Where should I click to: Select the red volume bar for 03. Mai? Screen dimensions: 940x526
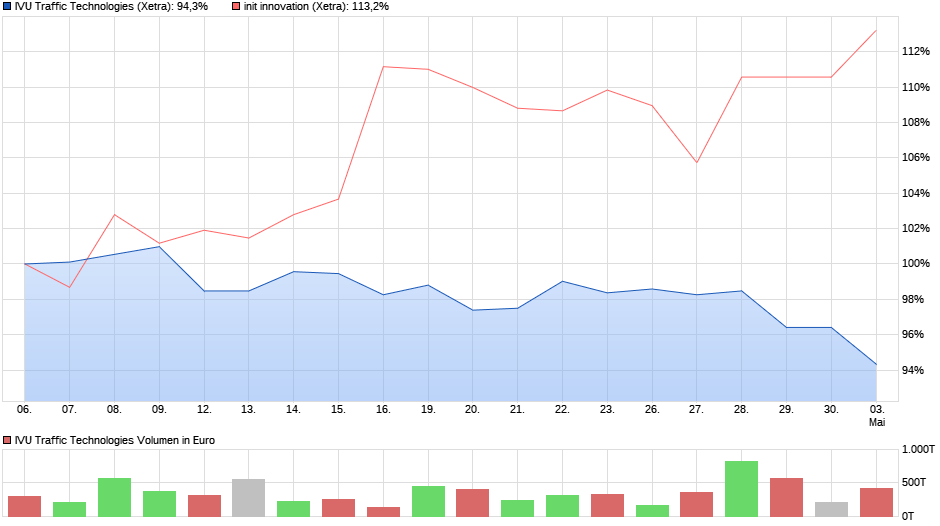pos(876,502)
